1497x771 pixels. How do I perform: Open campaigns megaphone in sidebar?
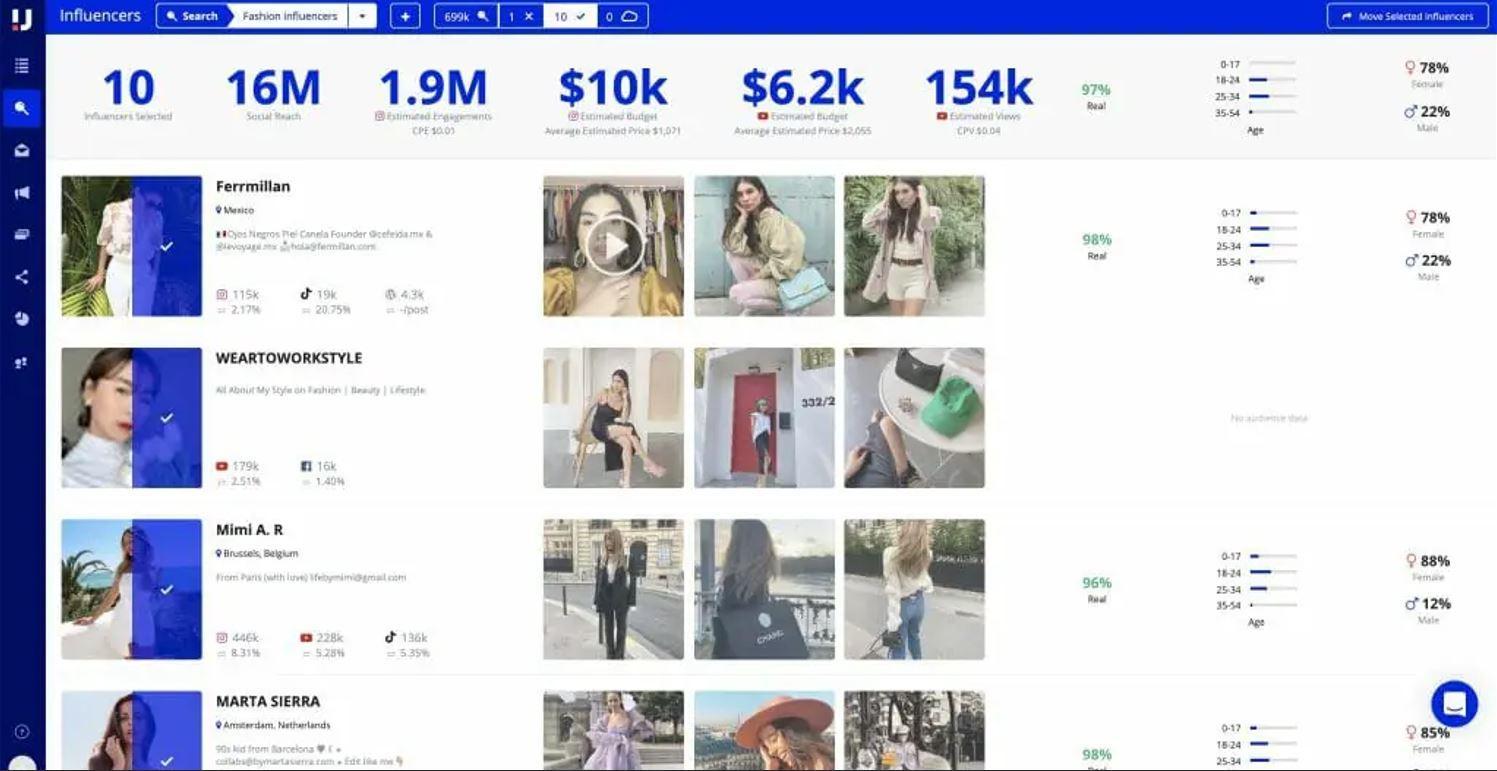[22, 193]
